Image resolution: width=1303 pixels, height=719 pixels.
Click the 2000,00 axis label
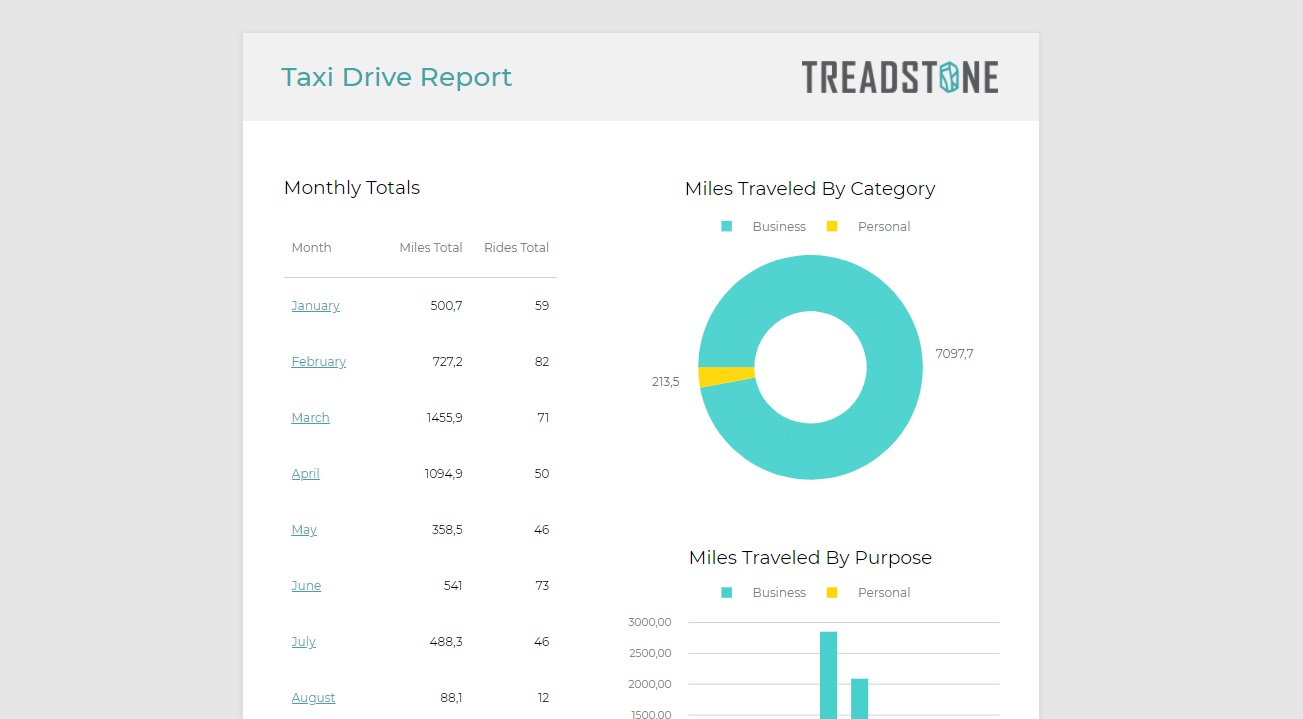coord(649,684)
